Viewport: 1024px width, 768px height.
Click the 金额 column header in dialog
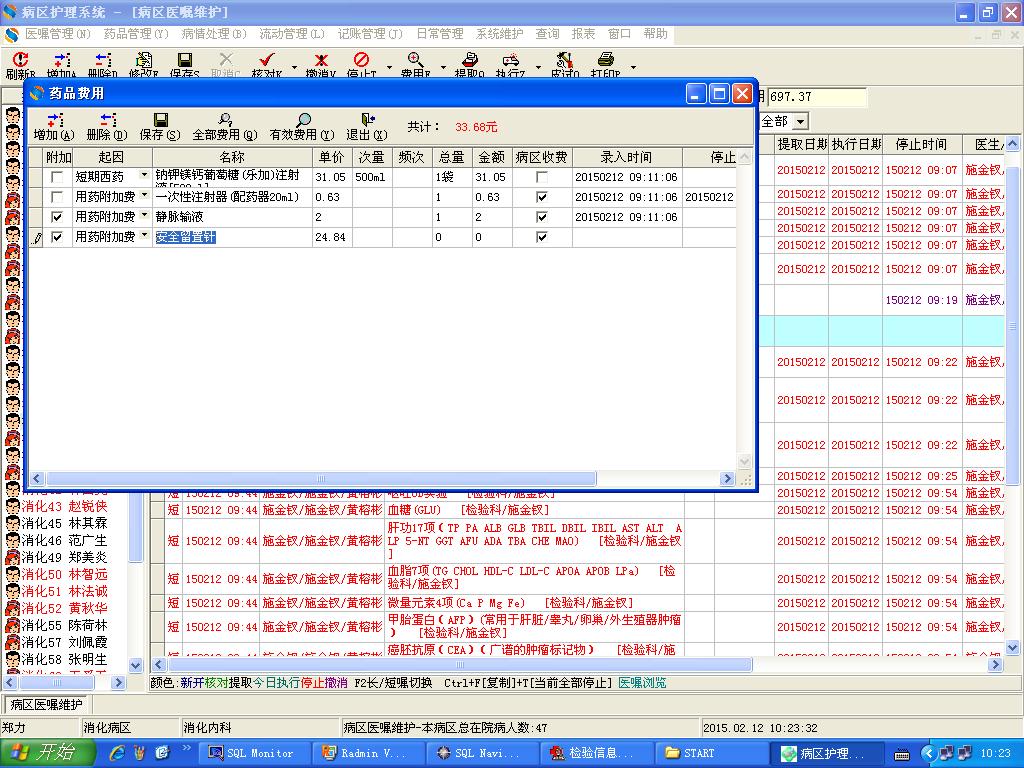(492, 157)
